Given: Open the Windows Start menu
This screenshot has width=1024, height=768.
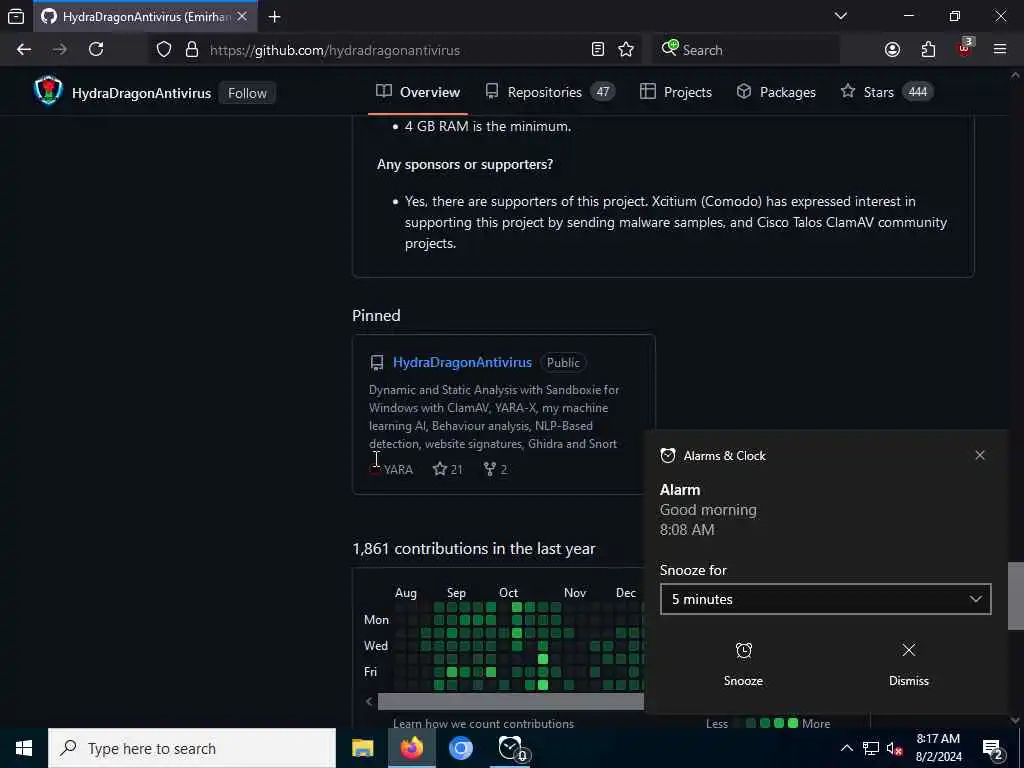Looking at the screenshot, I should [24, 748].
